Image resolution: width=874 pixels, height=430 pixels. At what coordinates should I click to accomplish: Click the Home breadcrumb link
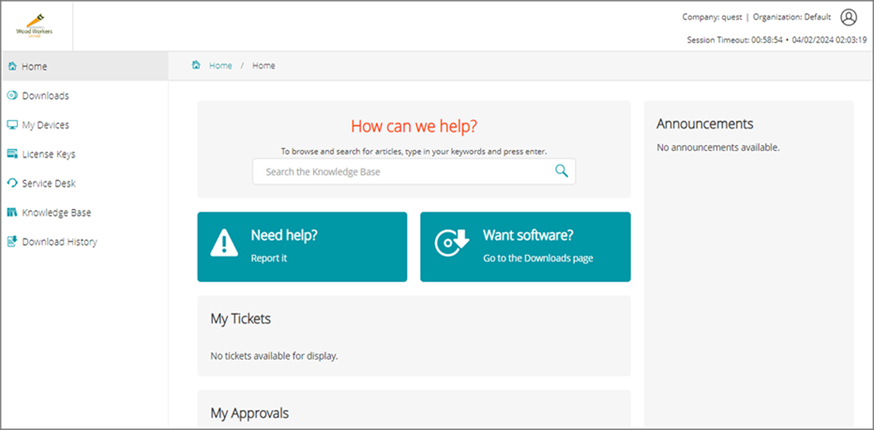tap(220, 65)
